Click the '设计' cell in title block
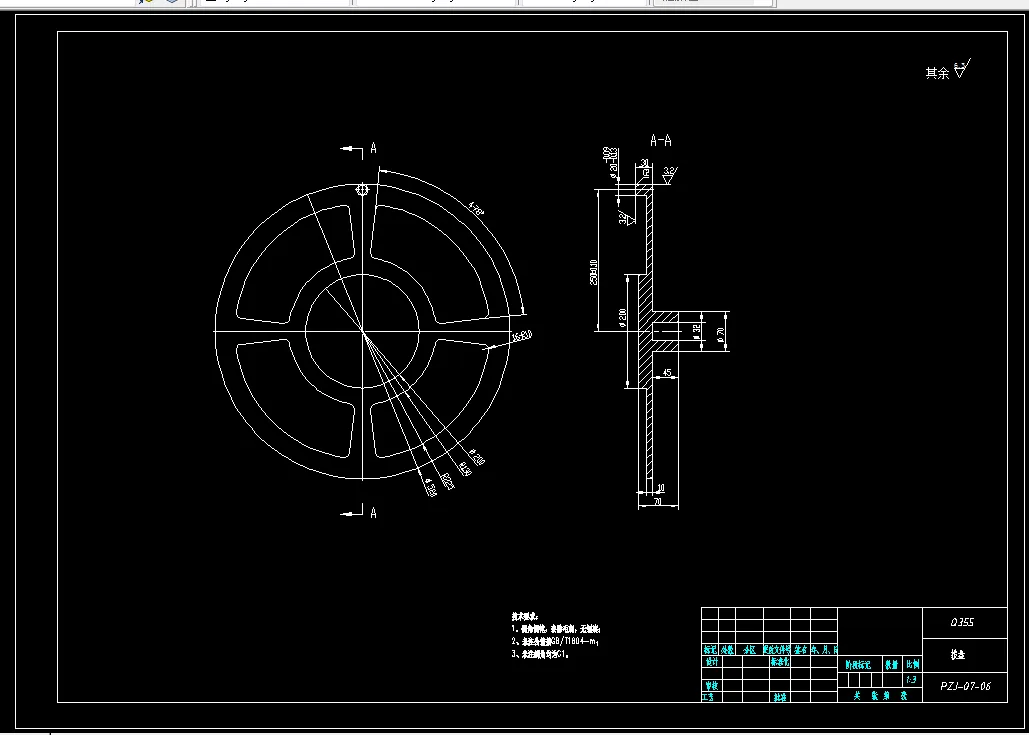This screenshot has width=1029, height=735. (x=711, y=662)
